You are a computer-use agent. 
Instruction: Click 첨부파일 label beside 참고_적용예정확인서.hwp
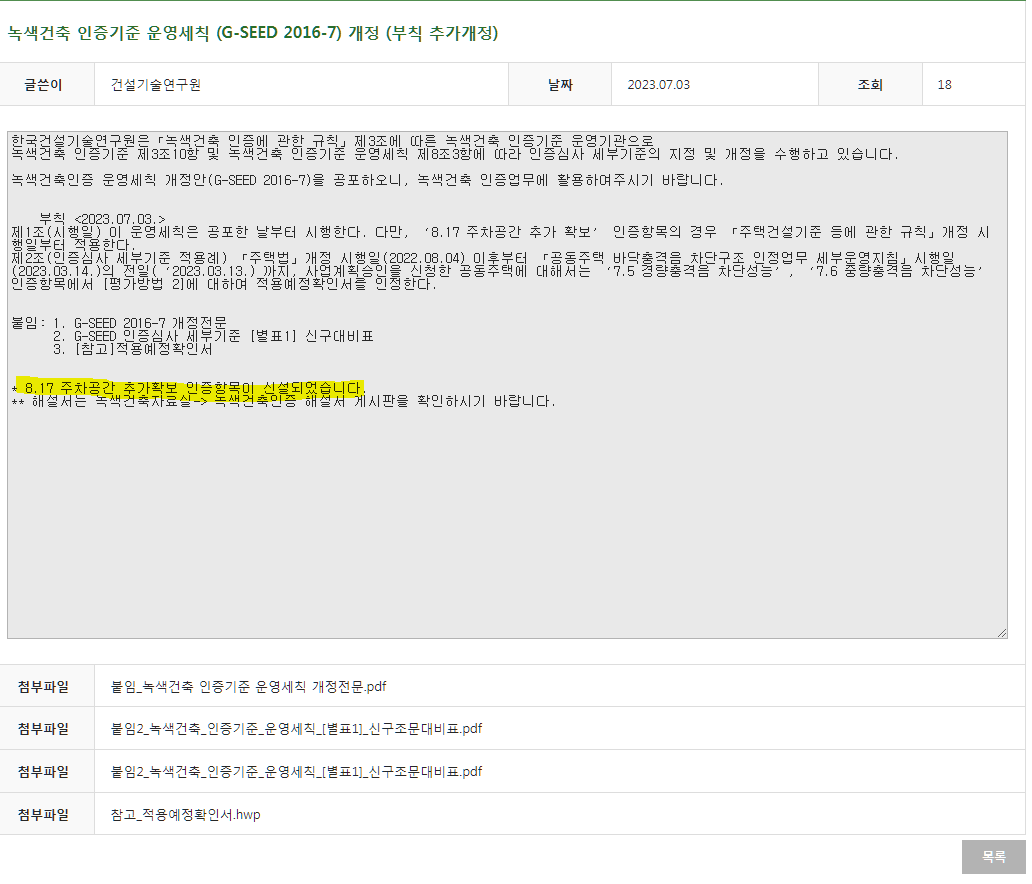pyautogui.click(x=43, y=815)
